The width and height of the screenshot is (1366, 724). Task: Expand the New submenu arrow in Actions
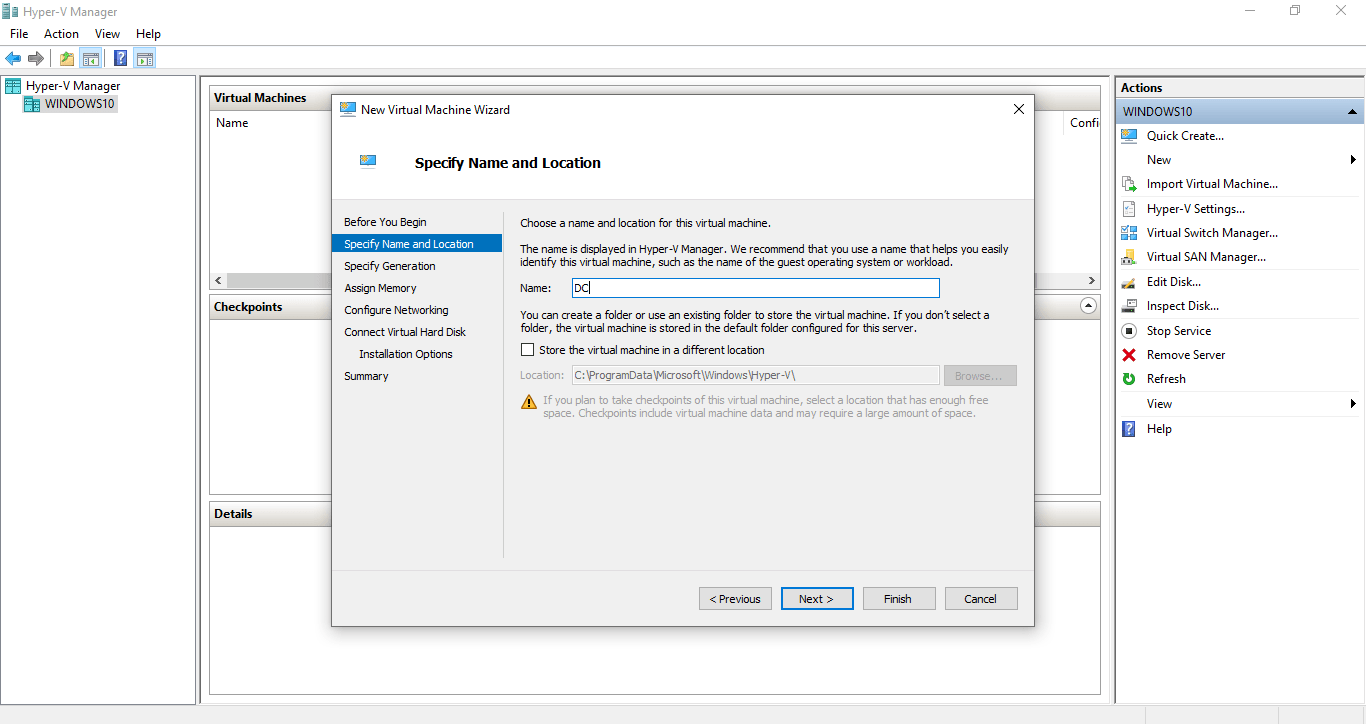[1353, 160]
